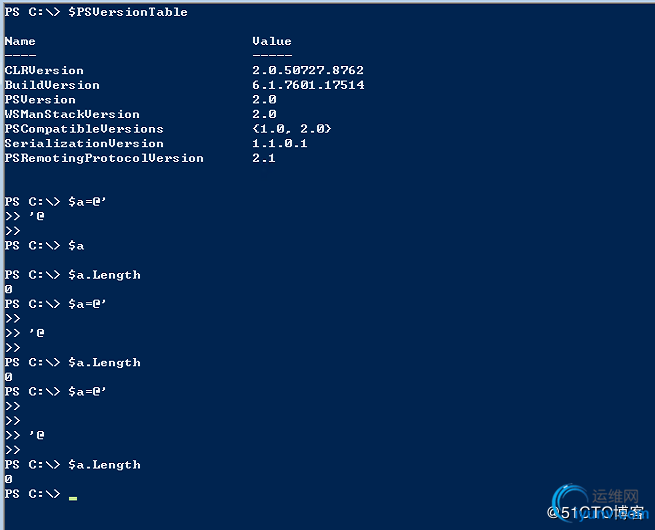Click the serialization value 1.1.0.1
Image resolution: width=655 pixels, height=530 pixels.
click(x=280, y=143)
